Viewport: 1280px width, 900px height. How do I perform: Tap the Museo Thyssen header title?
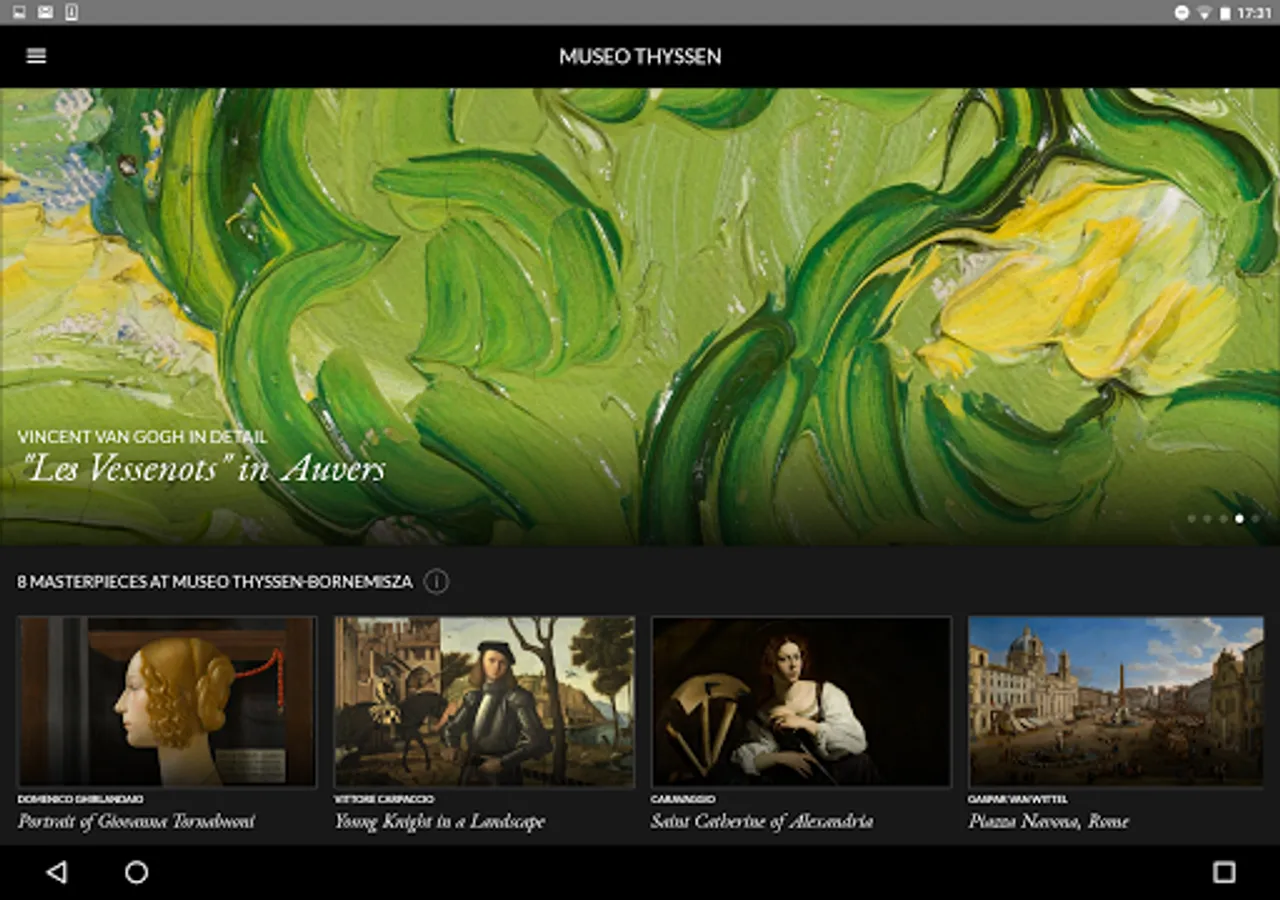click(640, 56)
